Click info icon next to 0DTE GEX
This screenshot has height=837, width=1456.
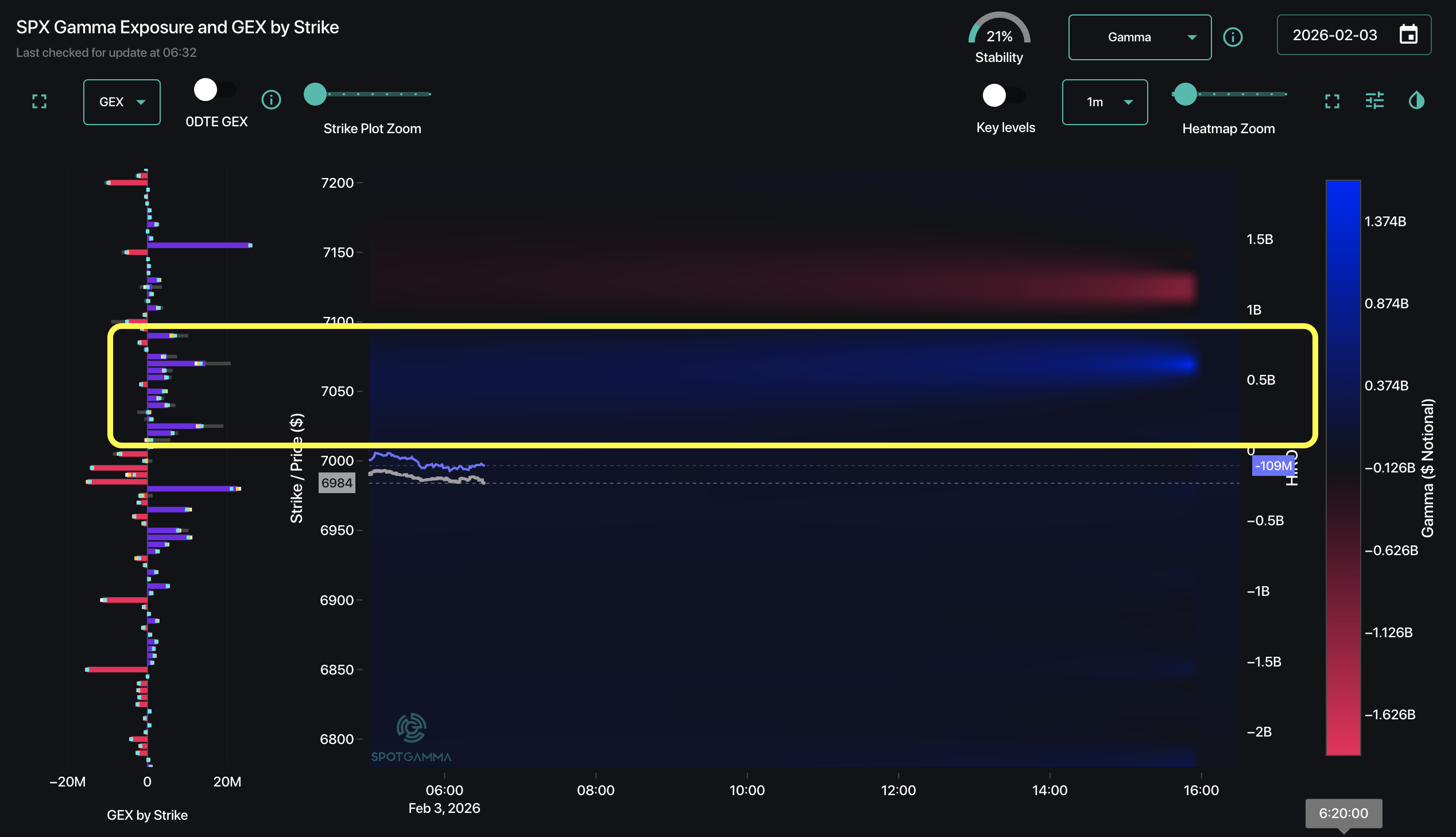click(x=272, y=100)
